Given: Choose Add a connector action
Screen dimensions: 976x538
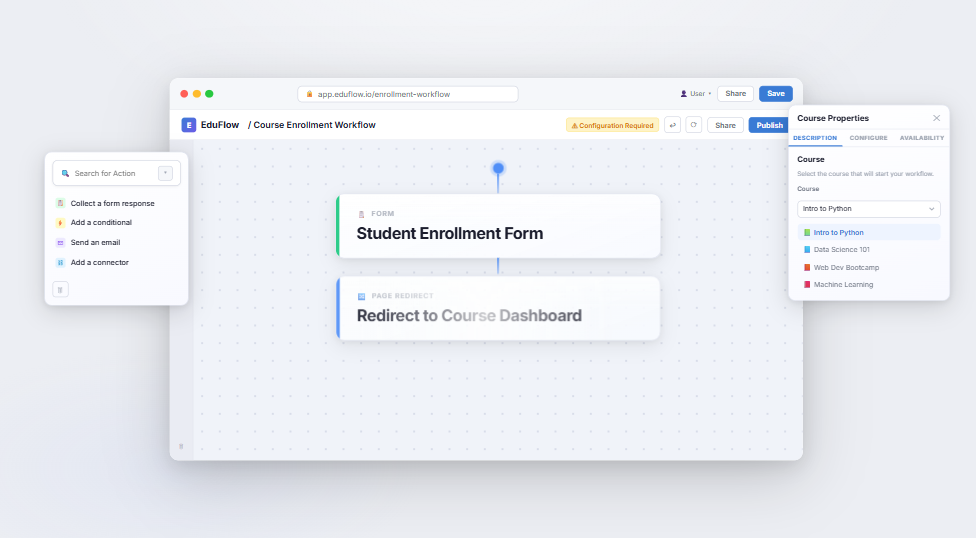Looking at the screenshot, I should click(x=116, y=262).
